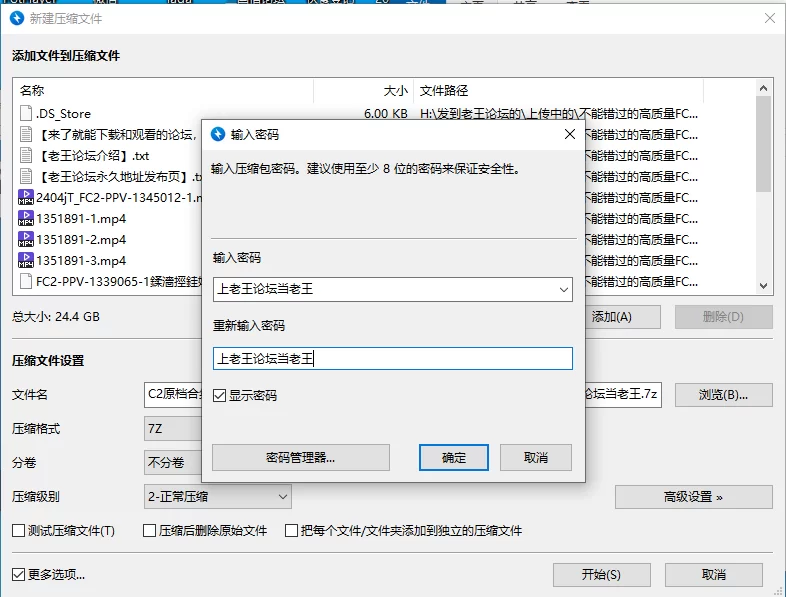Viewport: 786px width, 597px height.
Task: Click the file list scrollbar down arrow
Action: [763, 286]
